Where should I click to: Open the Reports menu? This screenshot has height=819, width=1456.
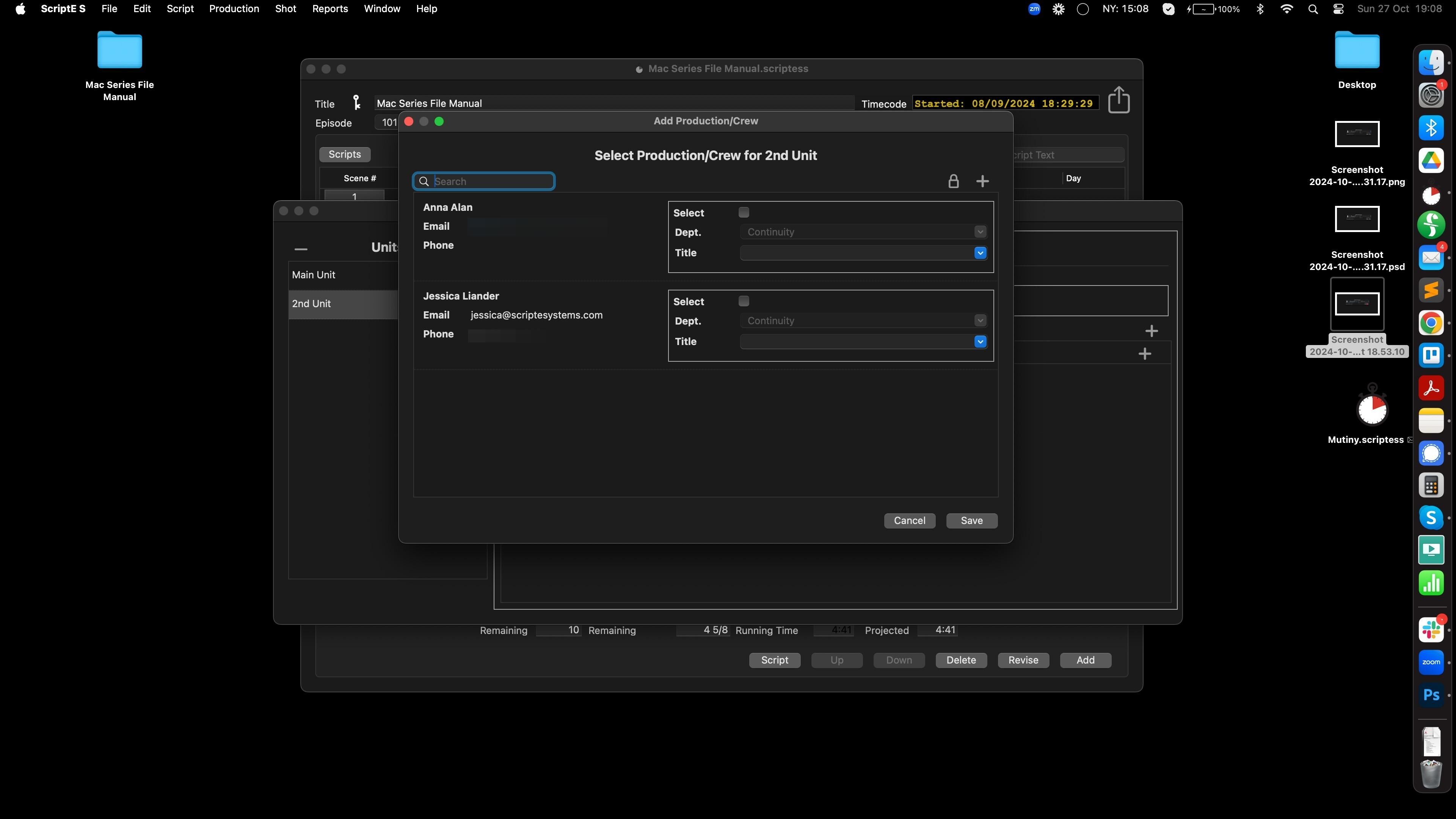pyautogui.click(x=329, y=8)
